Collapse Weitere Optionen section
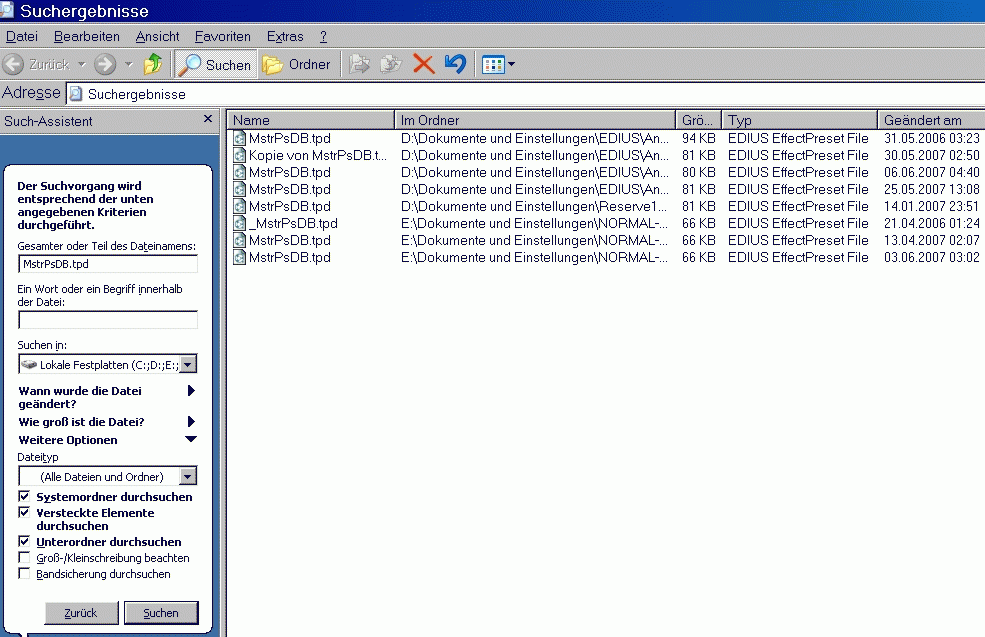 click(192, 440)
